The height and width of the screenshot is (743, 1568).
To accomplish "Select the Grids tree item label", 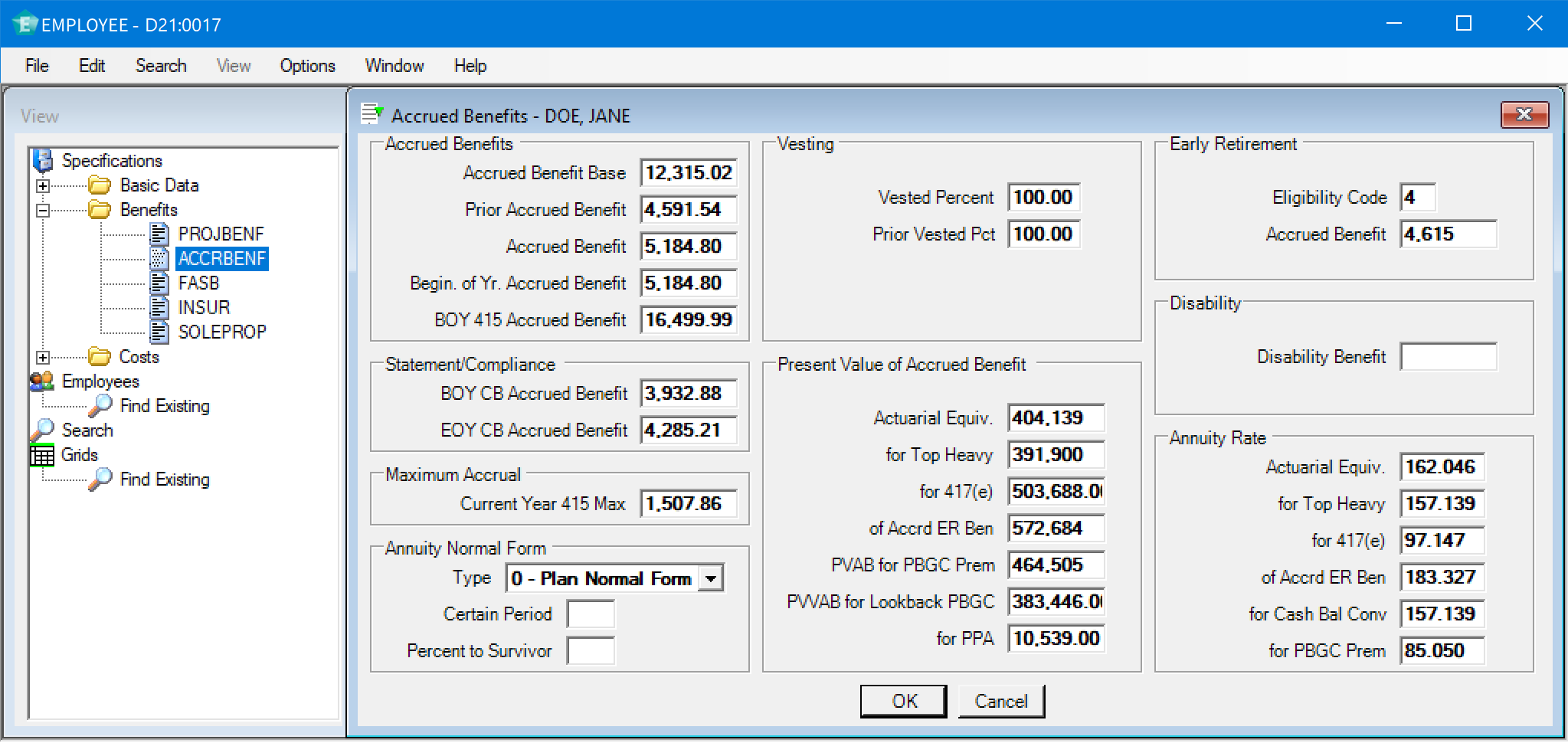I will pos(80,454).
